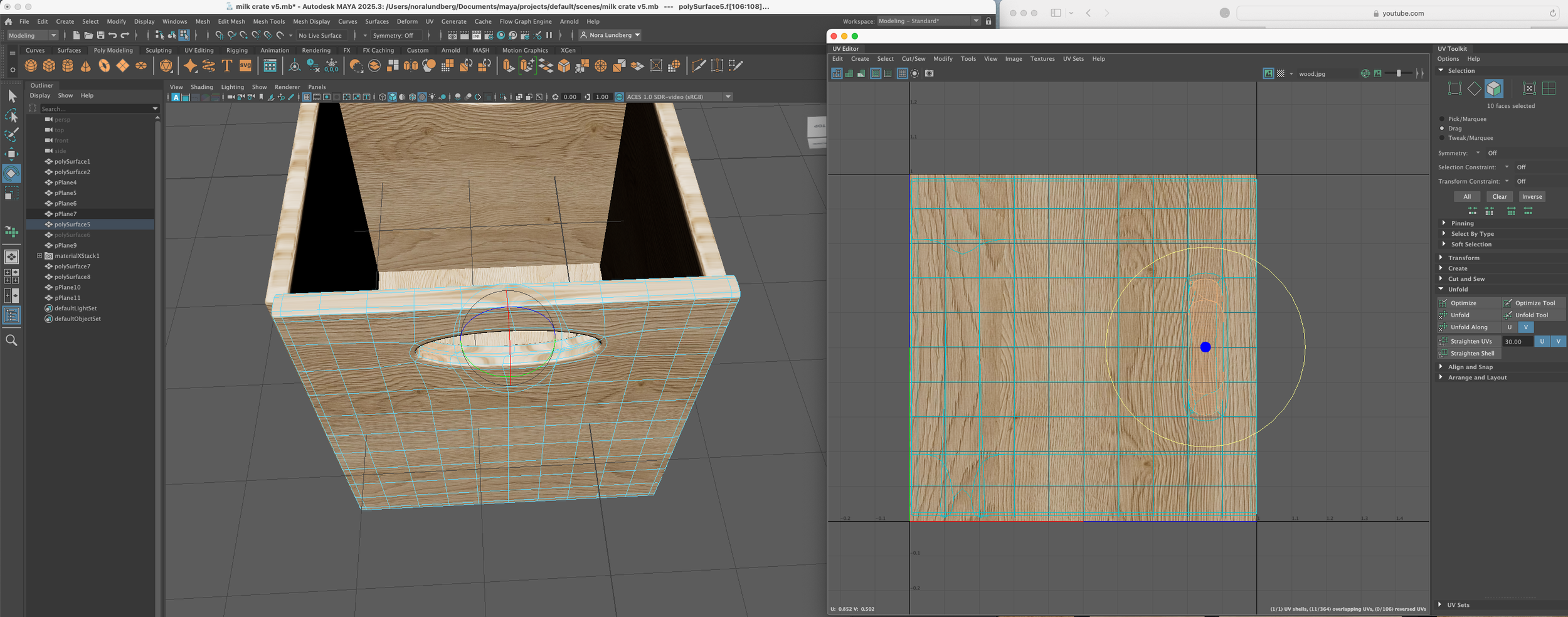Viewport: 1568px width, 617px height.
Task: Switch to the UV Editing shelf tab
Action: [x=199, y=50]
